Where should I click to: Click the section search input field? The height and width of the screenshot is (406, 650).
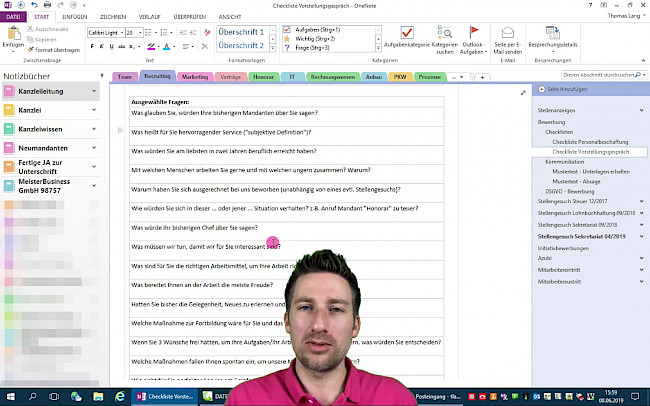click(x=598, y=75)
